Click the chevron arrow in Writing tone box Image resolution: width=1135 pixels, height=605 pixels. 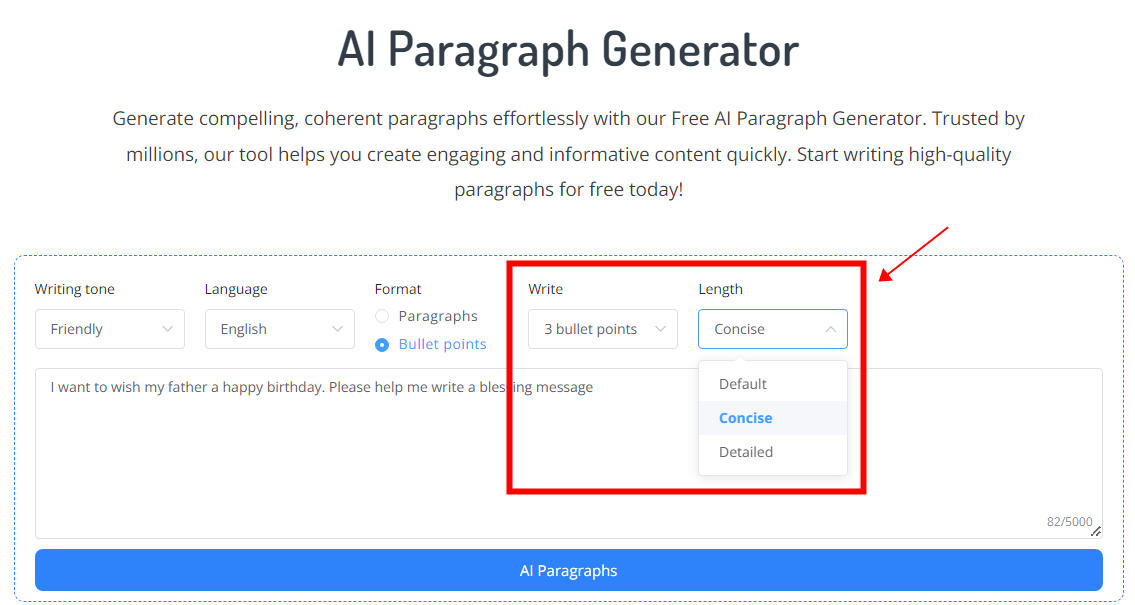167,329
